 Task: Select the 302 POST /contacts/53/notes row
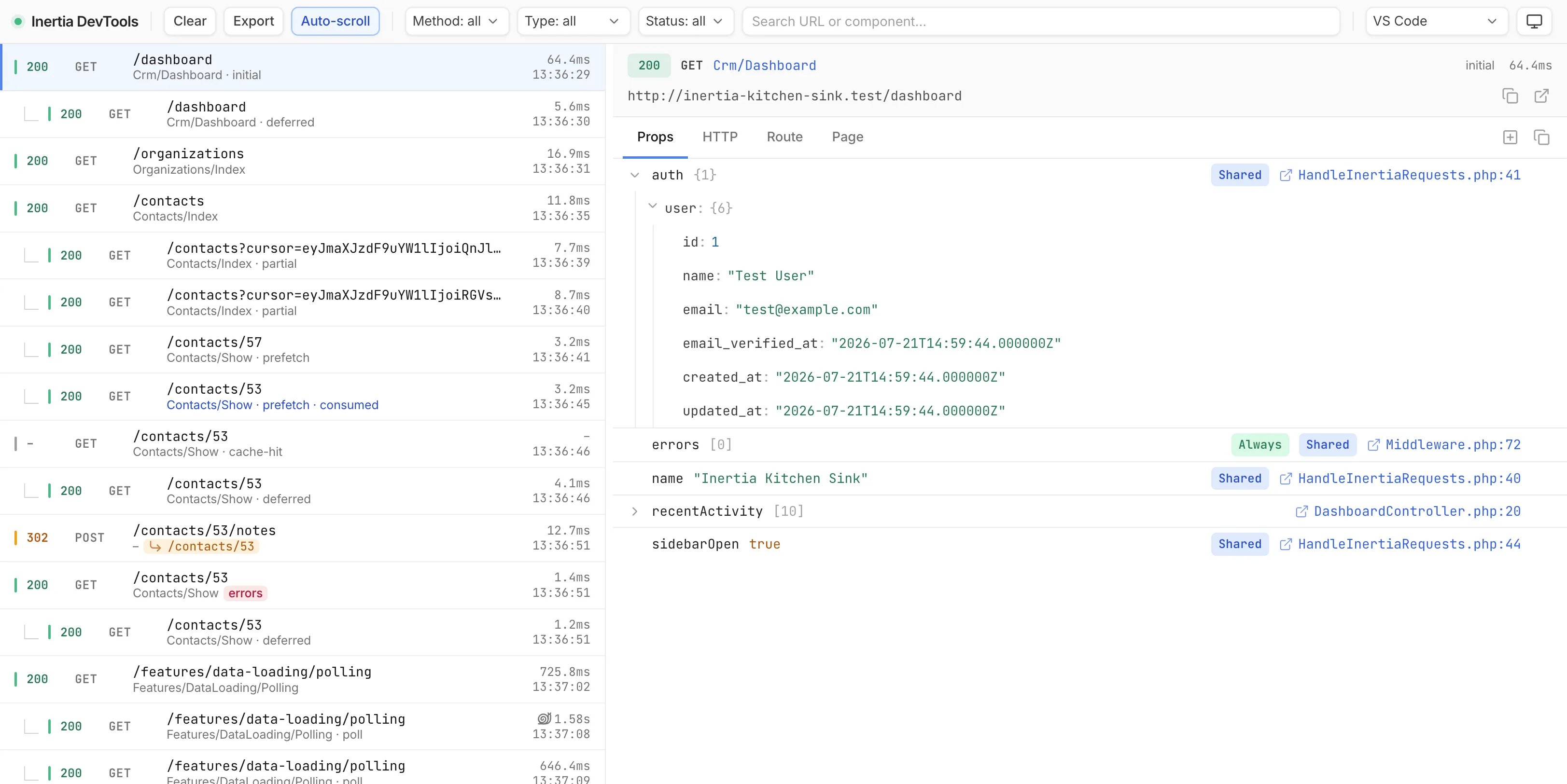tap(302, 538)
